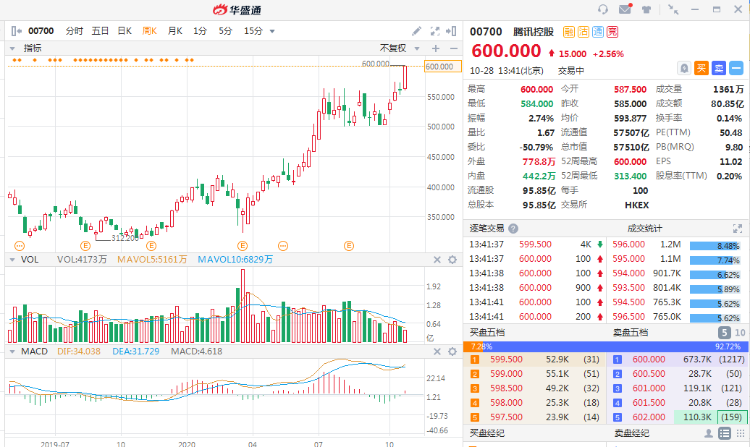Click help icon beside 逐笔交易
The height and width of the screenshot is (447, 750).
click(513, 229)
